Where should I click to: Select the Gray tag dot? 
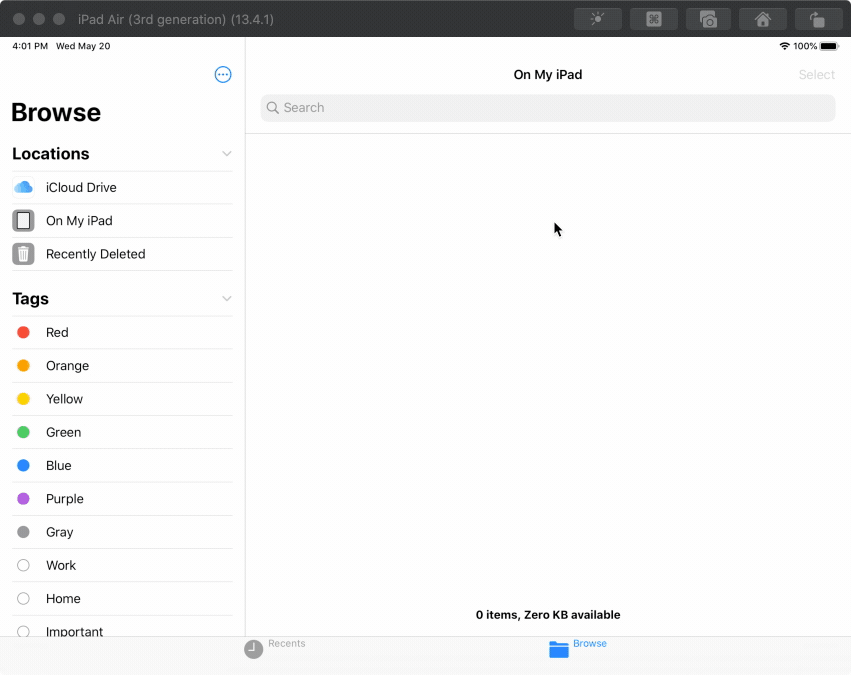(x=23, y=532)
